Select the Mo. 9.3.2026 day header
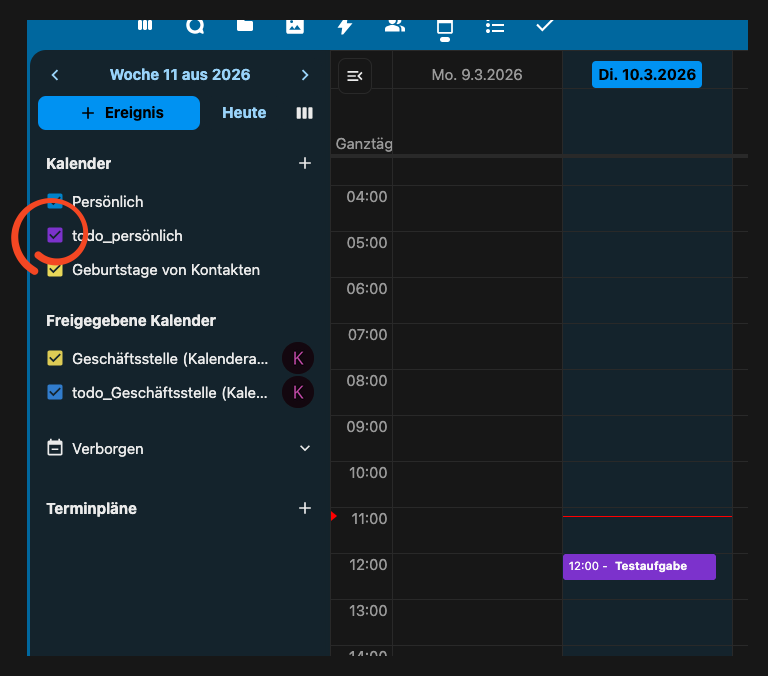 coord(477,75)
